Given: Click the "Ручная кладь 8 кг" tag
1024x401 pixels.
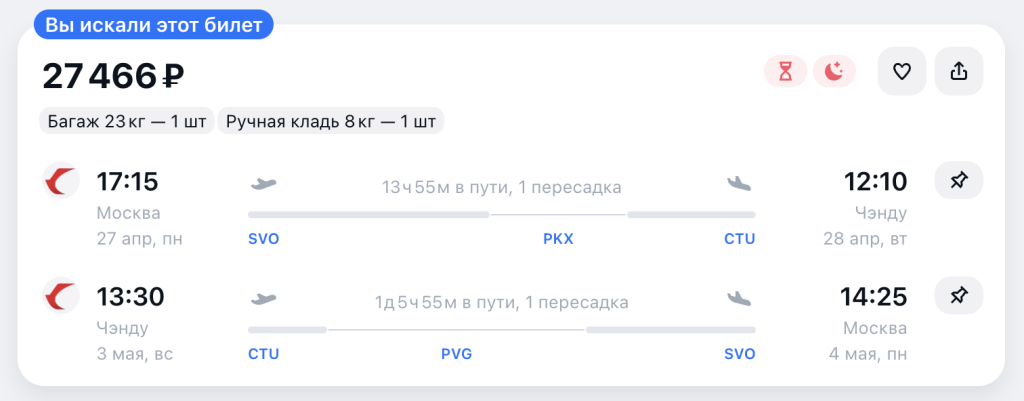Looking at the screenshot, I should pyautogui.click(x=331, y=122).
